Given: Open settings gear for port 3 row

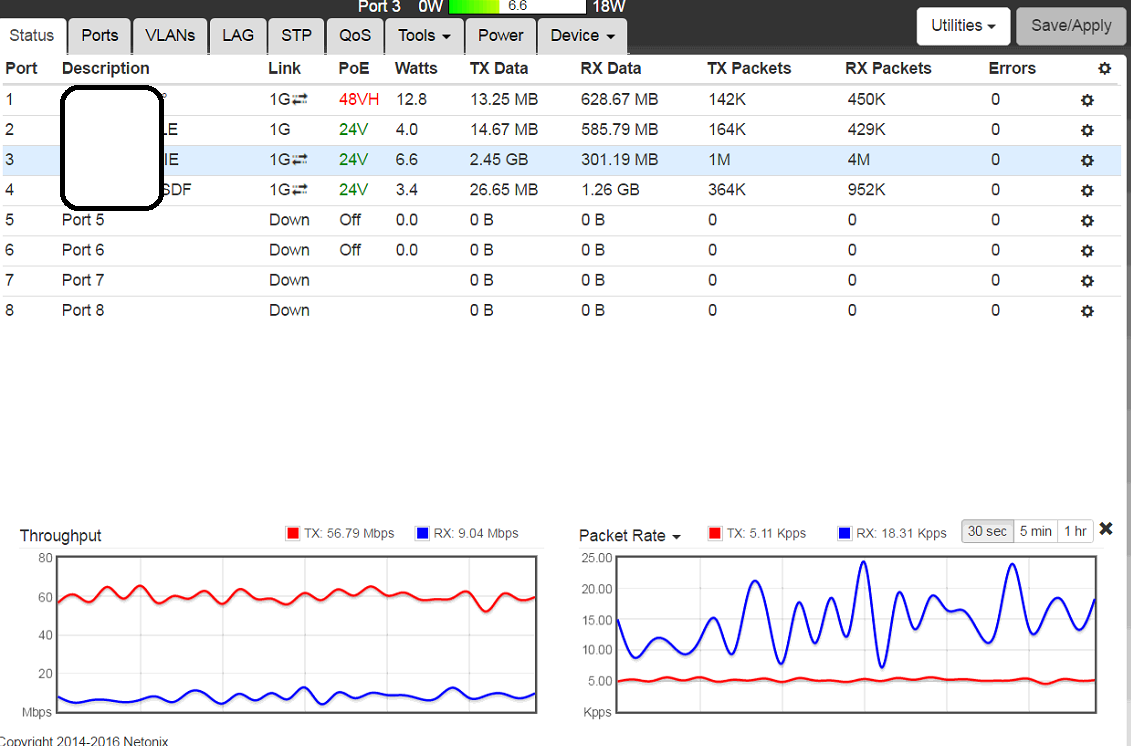Looking at the screenshot, I should pos(1087,160).
